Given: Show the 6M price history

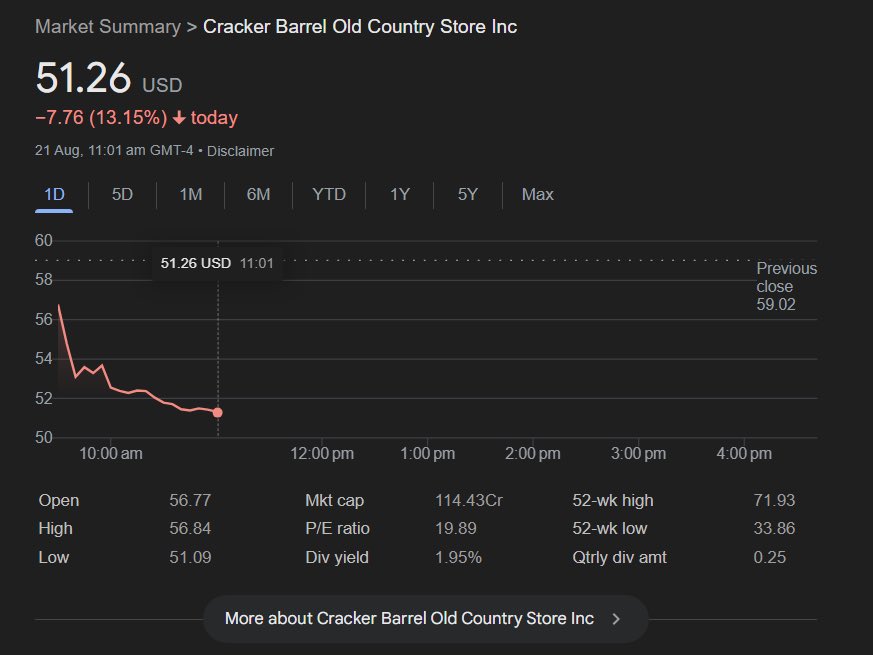Looking at the screenshot, I should (x=258, y=194).
